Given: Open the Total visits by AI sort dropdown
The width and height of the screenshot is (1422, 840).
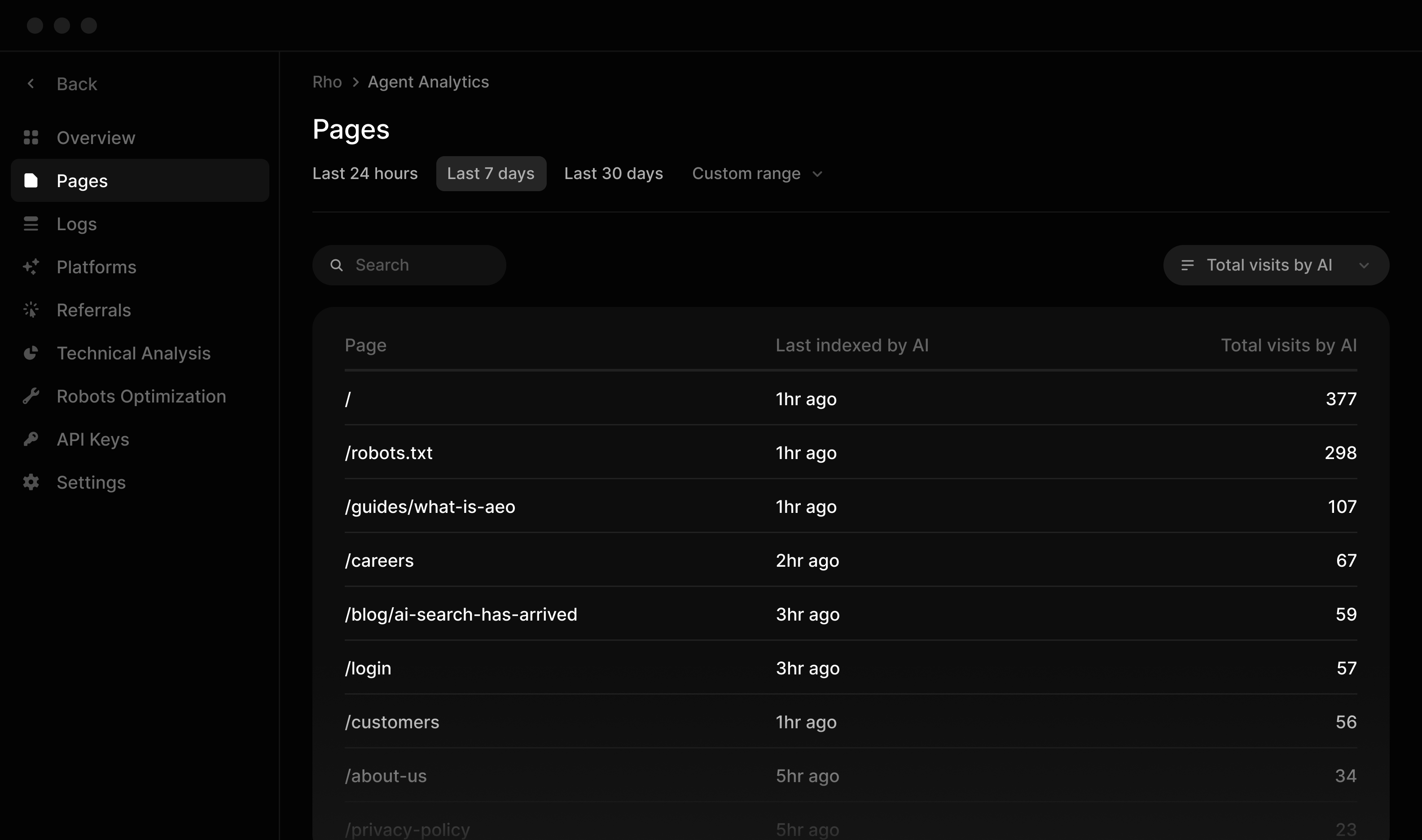Looking at the screenshot, I should 1275,264.
